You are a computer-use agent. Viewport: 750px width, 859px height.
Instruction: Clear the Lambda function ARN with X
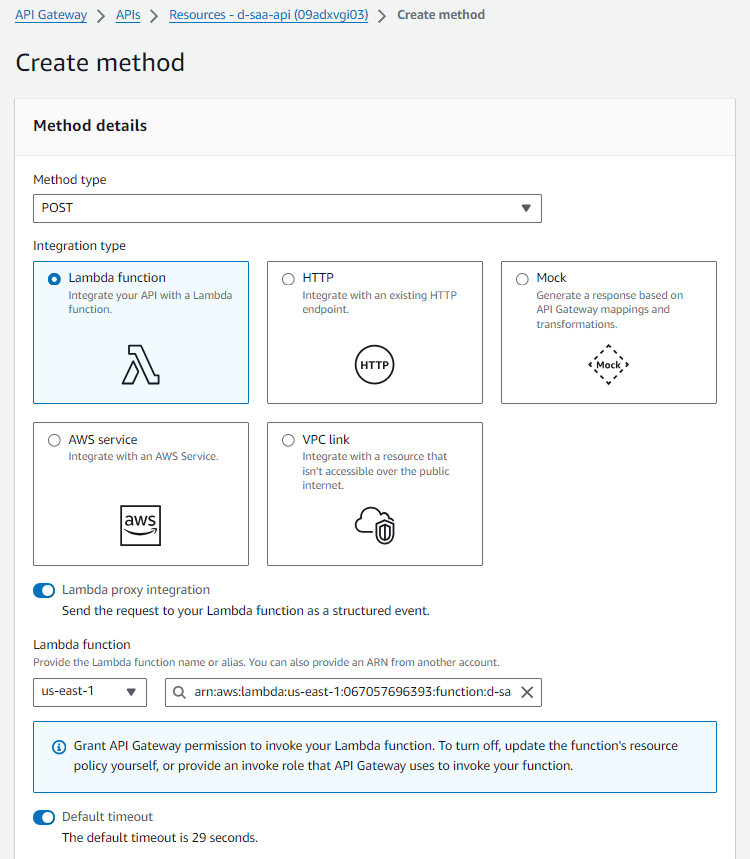527,692
